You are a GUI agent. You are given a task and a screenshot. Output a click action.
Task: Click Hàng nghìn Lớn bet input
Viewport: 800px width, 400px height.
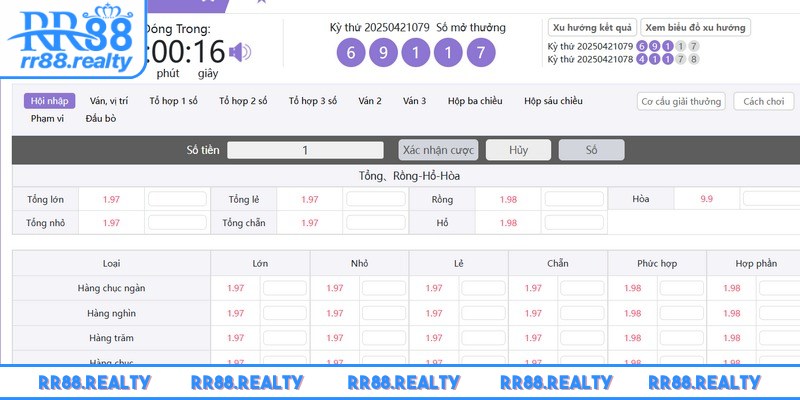pos(285,313)
